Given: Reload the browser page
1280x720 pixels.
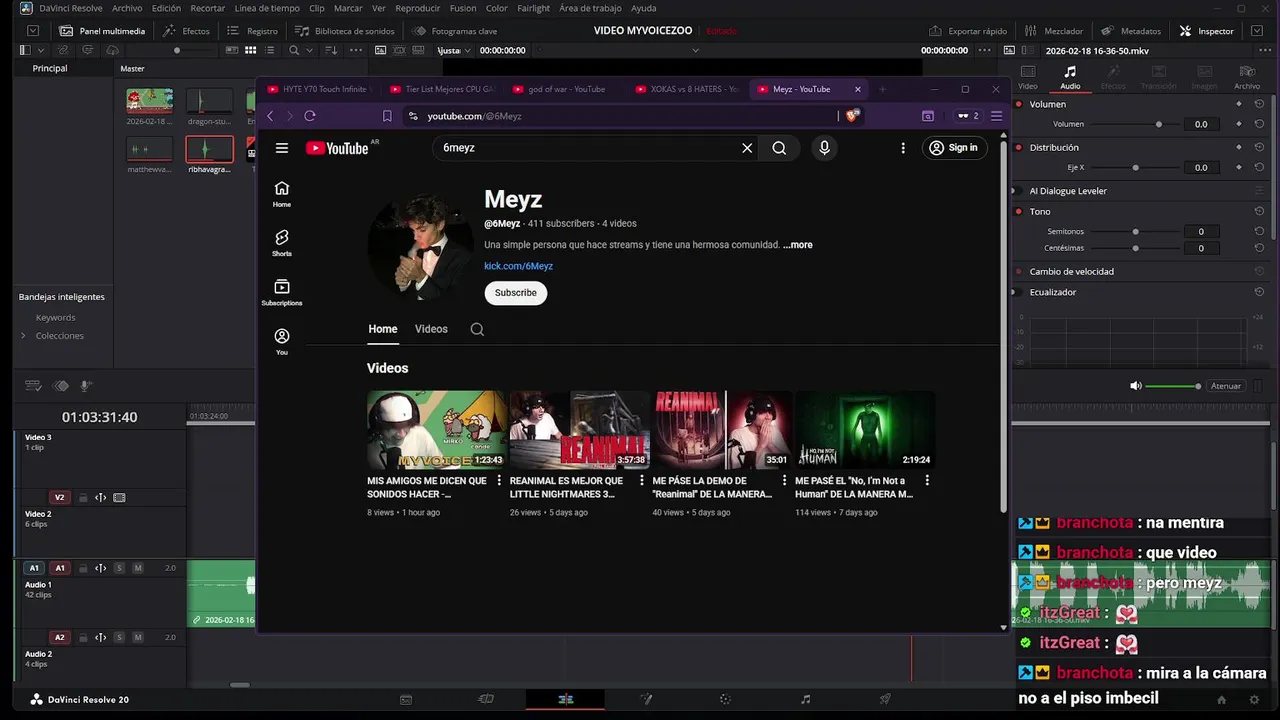Looking at the screenshot, I should tap(310, 116).
